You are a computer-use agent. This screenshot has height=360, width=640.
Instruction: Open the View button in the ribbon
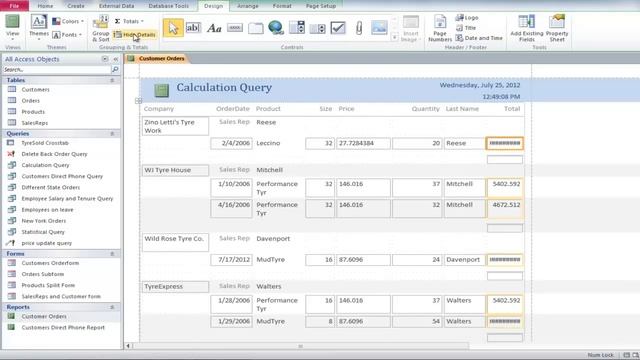[x=12, y=27]
